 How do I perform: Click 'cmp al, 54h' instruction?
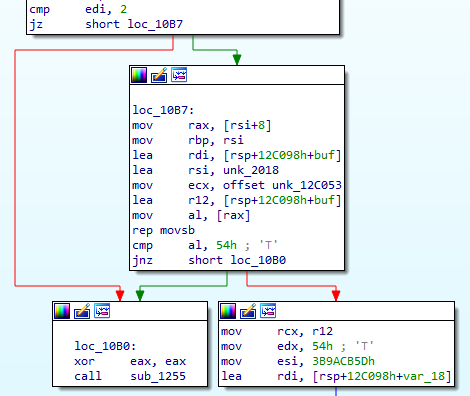point(185,245)
